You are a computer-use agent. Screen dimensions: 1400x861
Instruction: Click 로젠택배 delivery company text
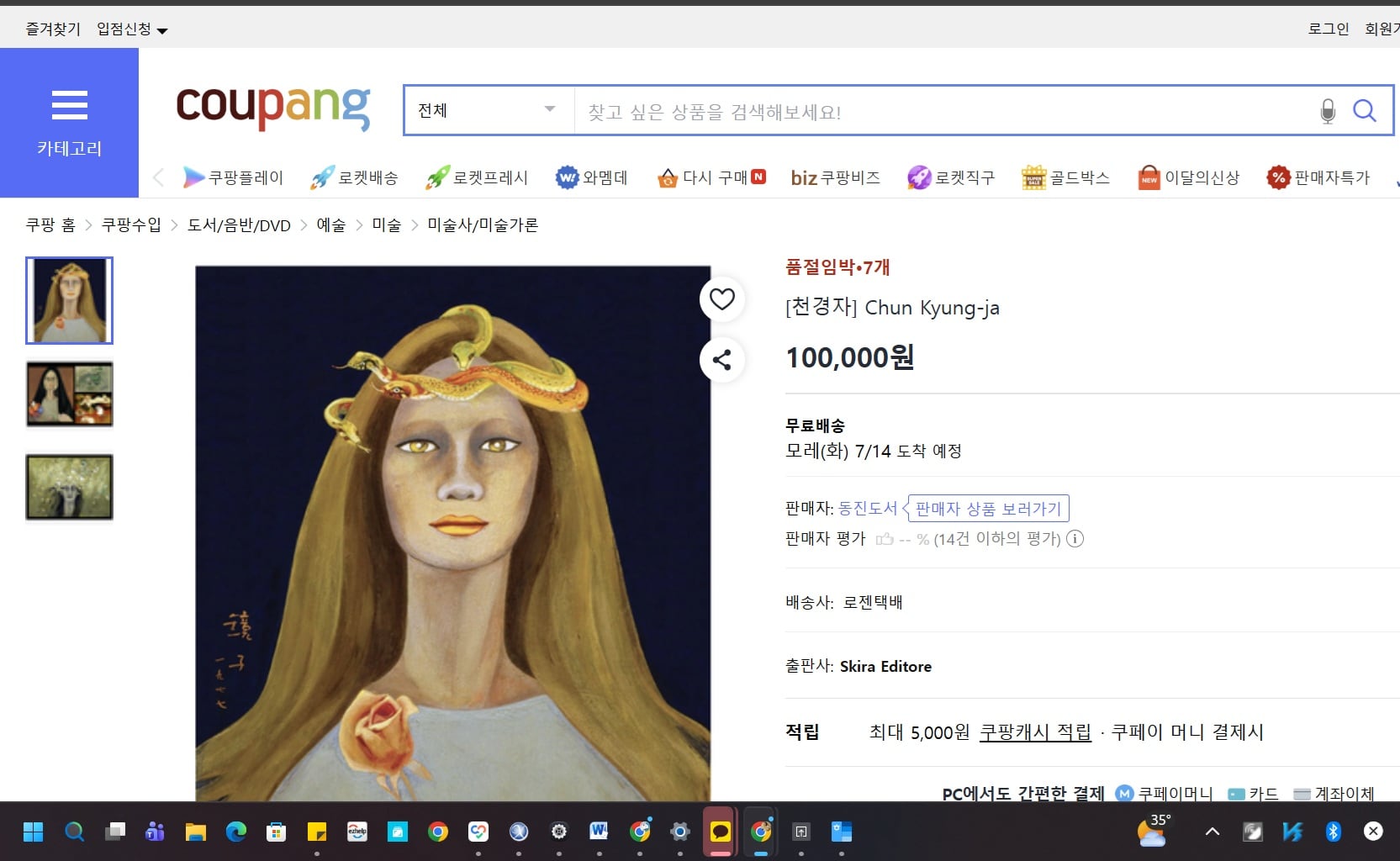(873, 603)
